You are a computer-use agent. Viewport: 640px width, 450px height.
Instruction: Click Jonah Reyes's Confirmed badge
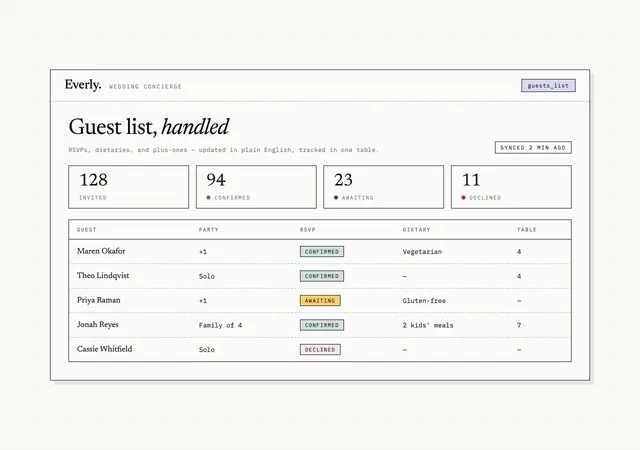[322, 325]
